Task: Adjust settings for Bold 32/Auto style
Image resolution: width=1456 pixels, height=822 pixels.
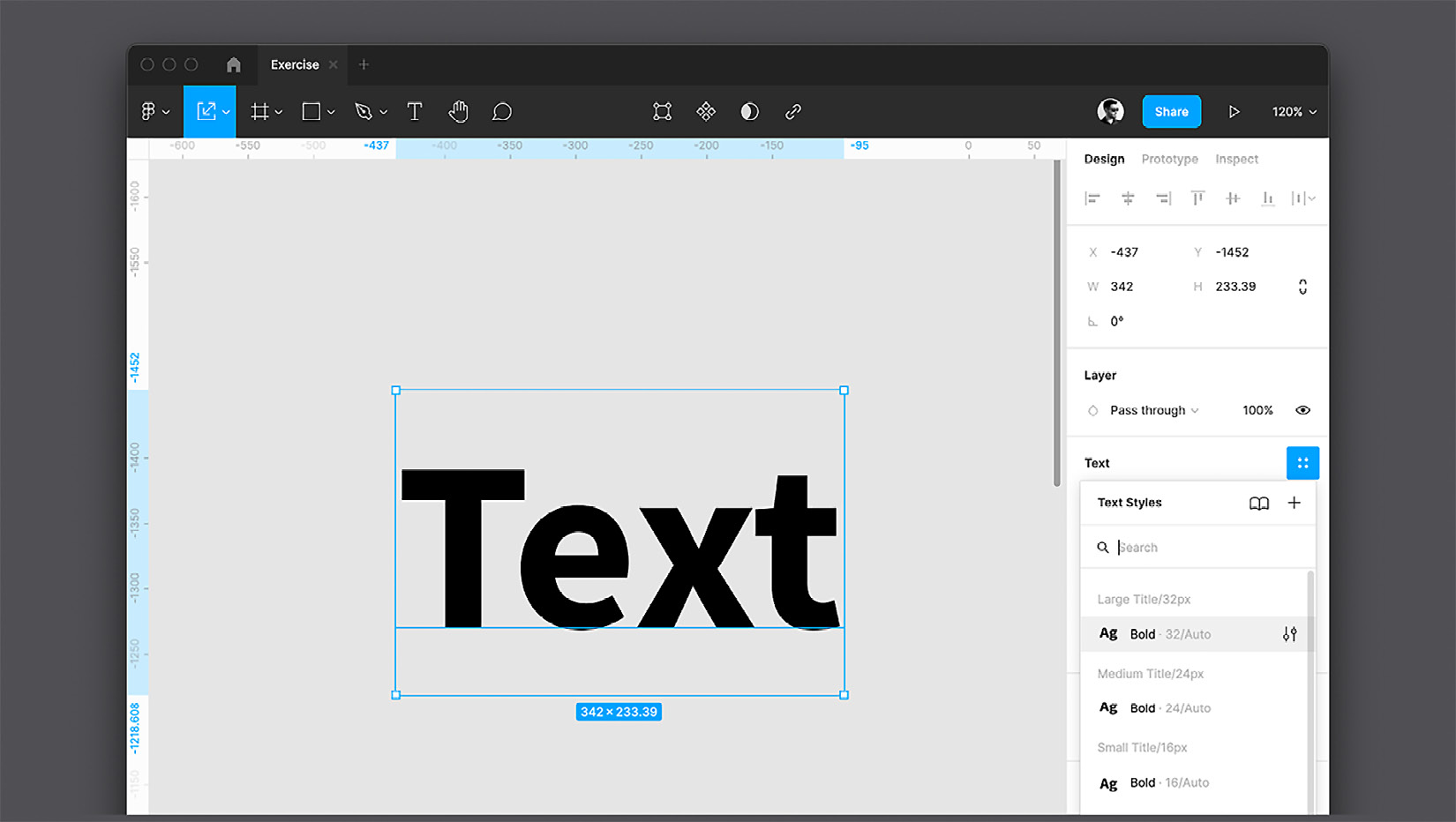Action: pos(1289,633)
